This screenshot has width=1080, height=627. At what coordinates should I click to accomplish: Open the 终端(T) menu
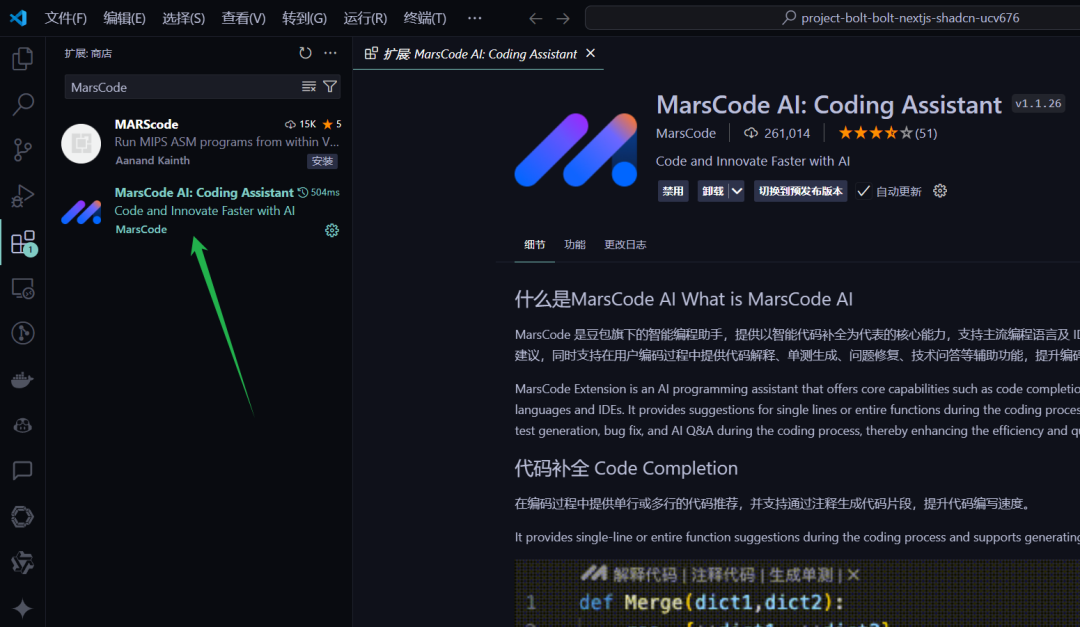pyautogui.click(x=425, y=18)
